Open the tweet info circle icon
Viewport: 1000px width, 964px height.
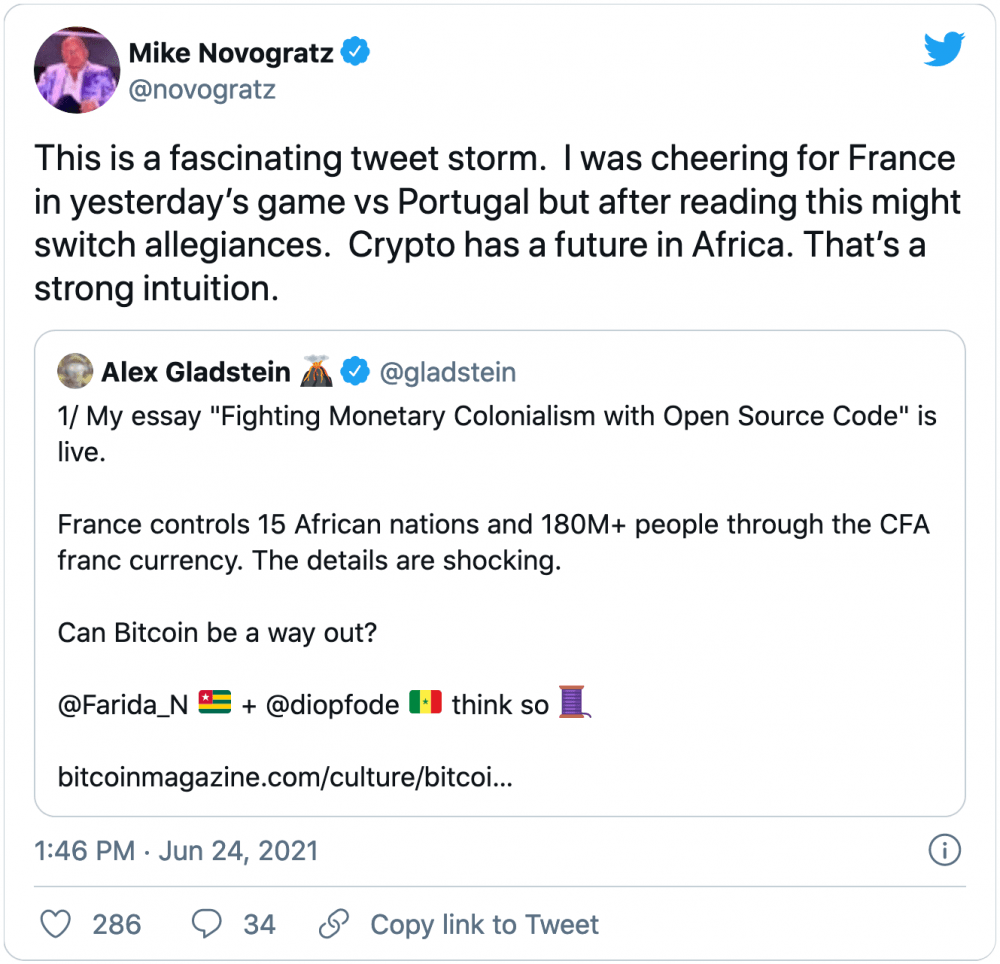point(944,851)
